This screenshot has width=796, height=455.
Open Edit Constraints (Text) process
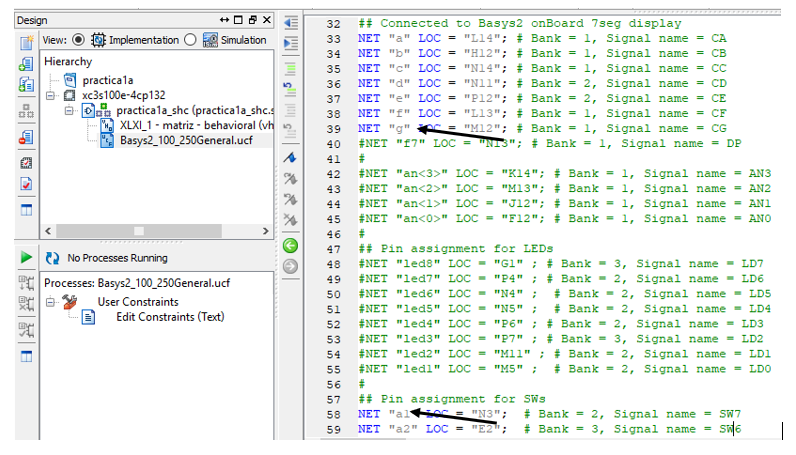point(170,317)
